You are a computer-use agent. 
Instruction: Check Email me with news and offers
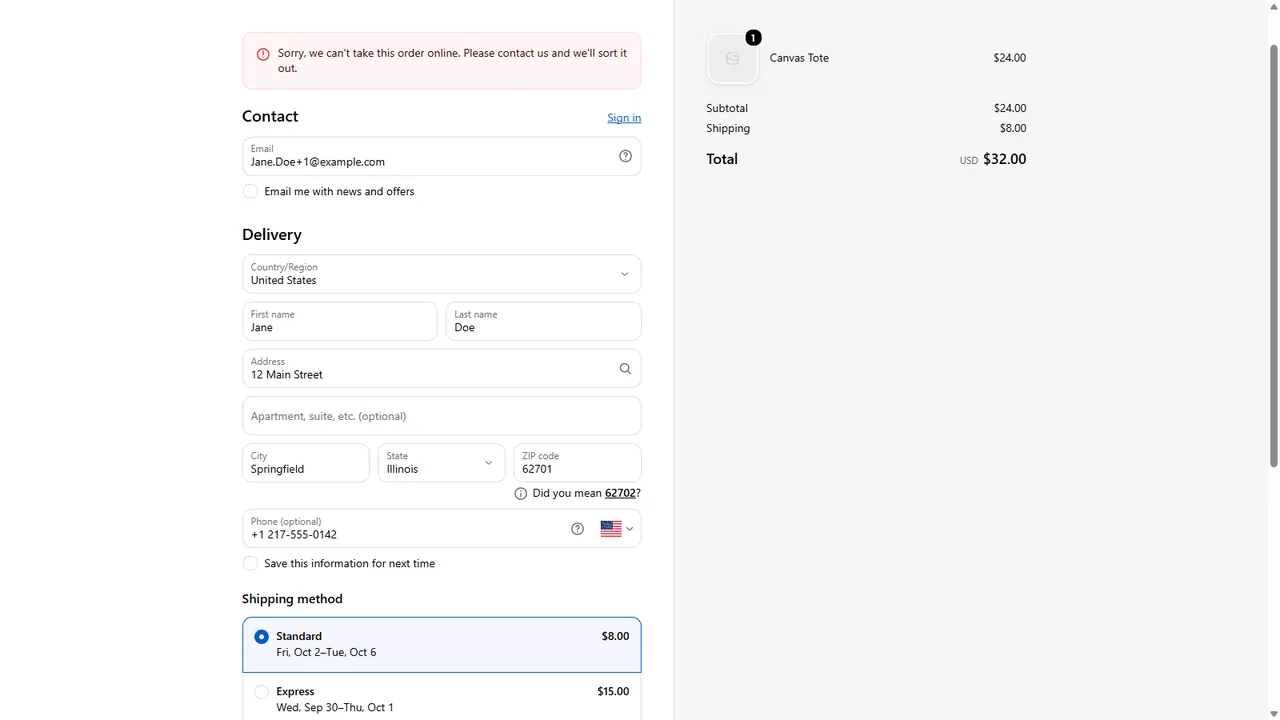[250, 191]
